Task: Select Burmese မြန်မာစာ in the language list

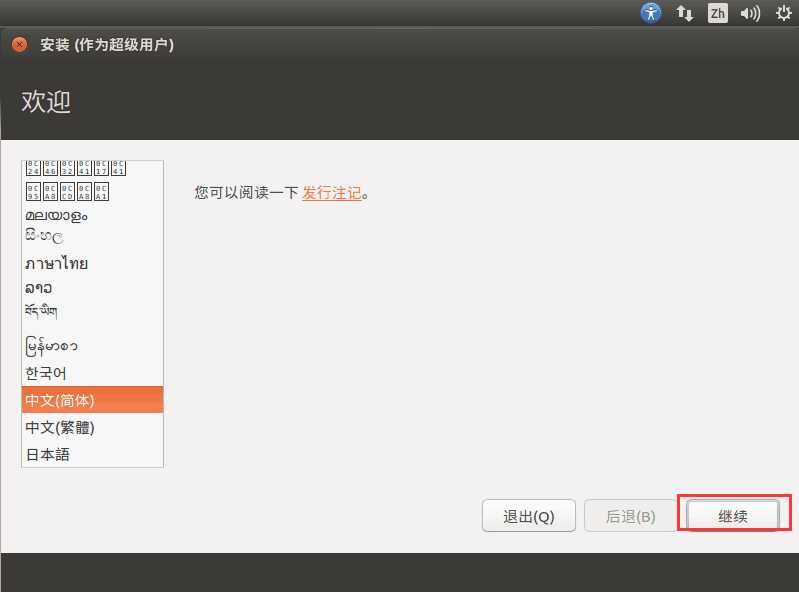Action: click(x=92, y=346)
